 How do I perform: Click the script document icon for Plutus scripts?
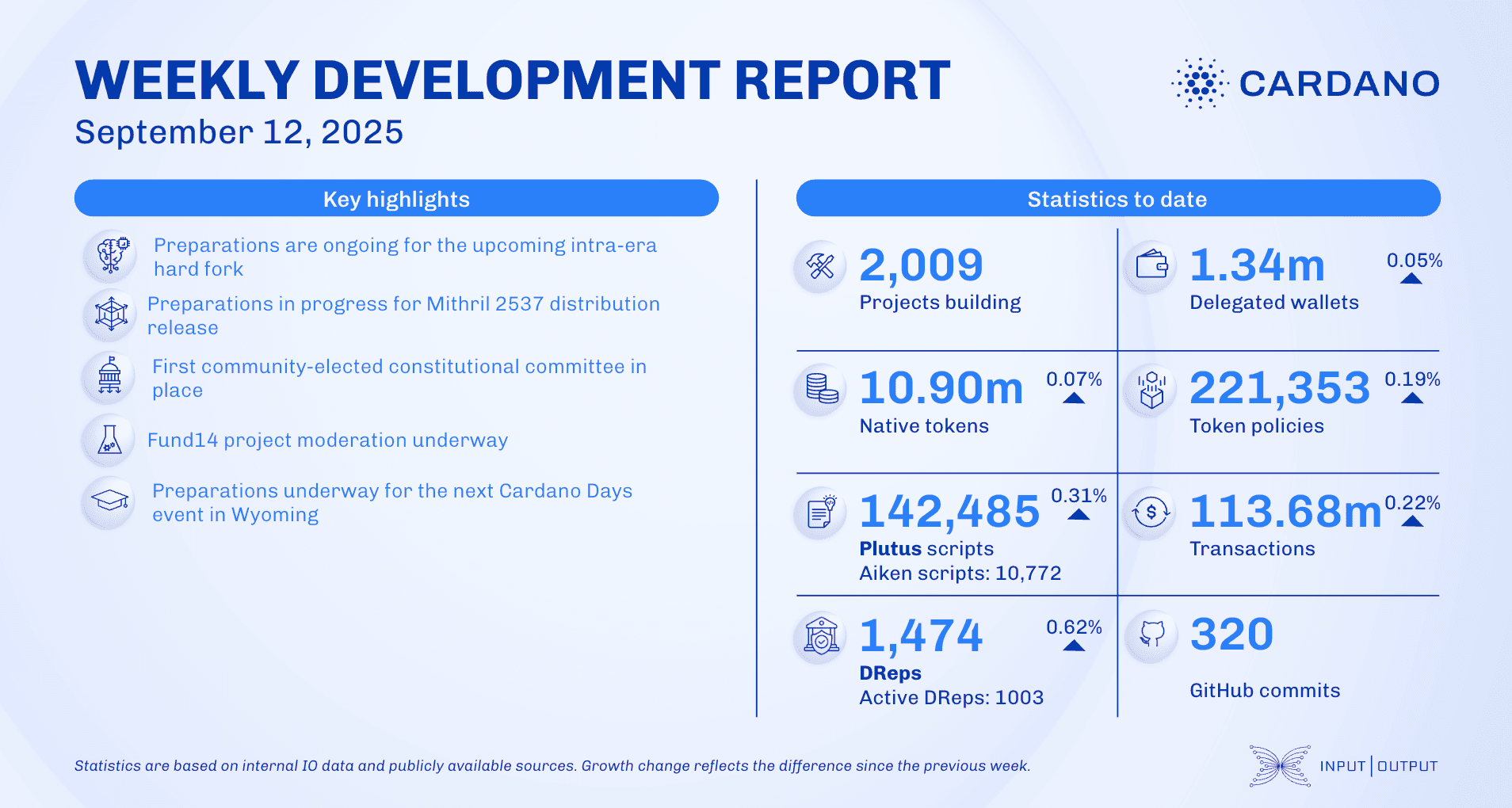pyautogui.click(x=821, y=513)
